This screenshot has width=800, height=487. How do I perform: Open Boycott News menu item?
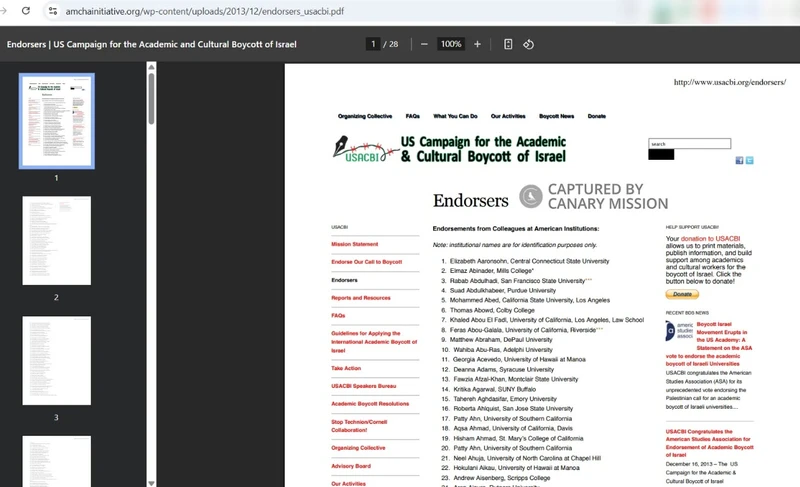tap(557, 116)
